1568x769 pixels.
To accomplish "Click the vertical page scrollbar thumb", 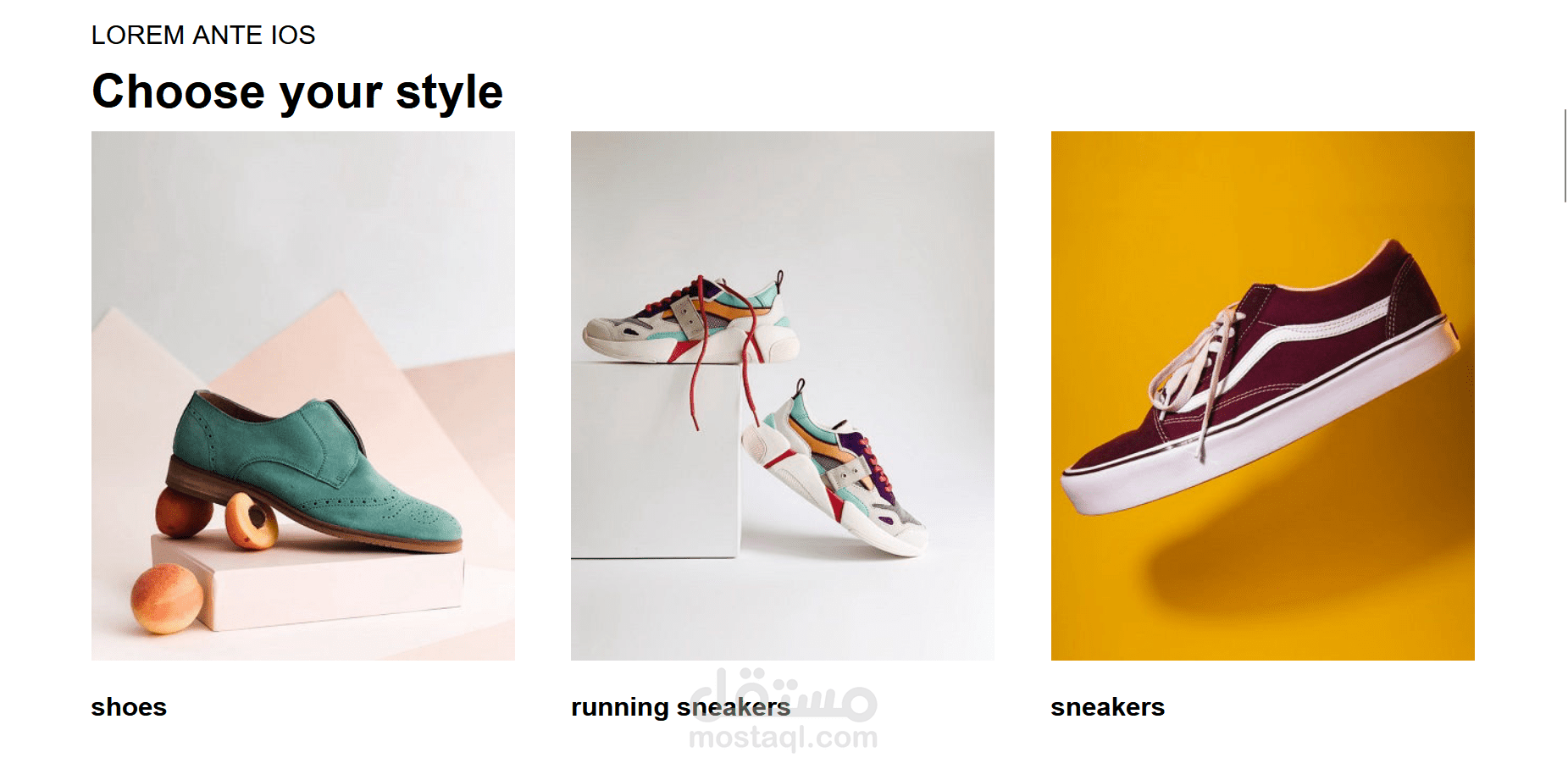I will coord(1565,156).
